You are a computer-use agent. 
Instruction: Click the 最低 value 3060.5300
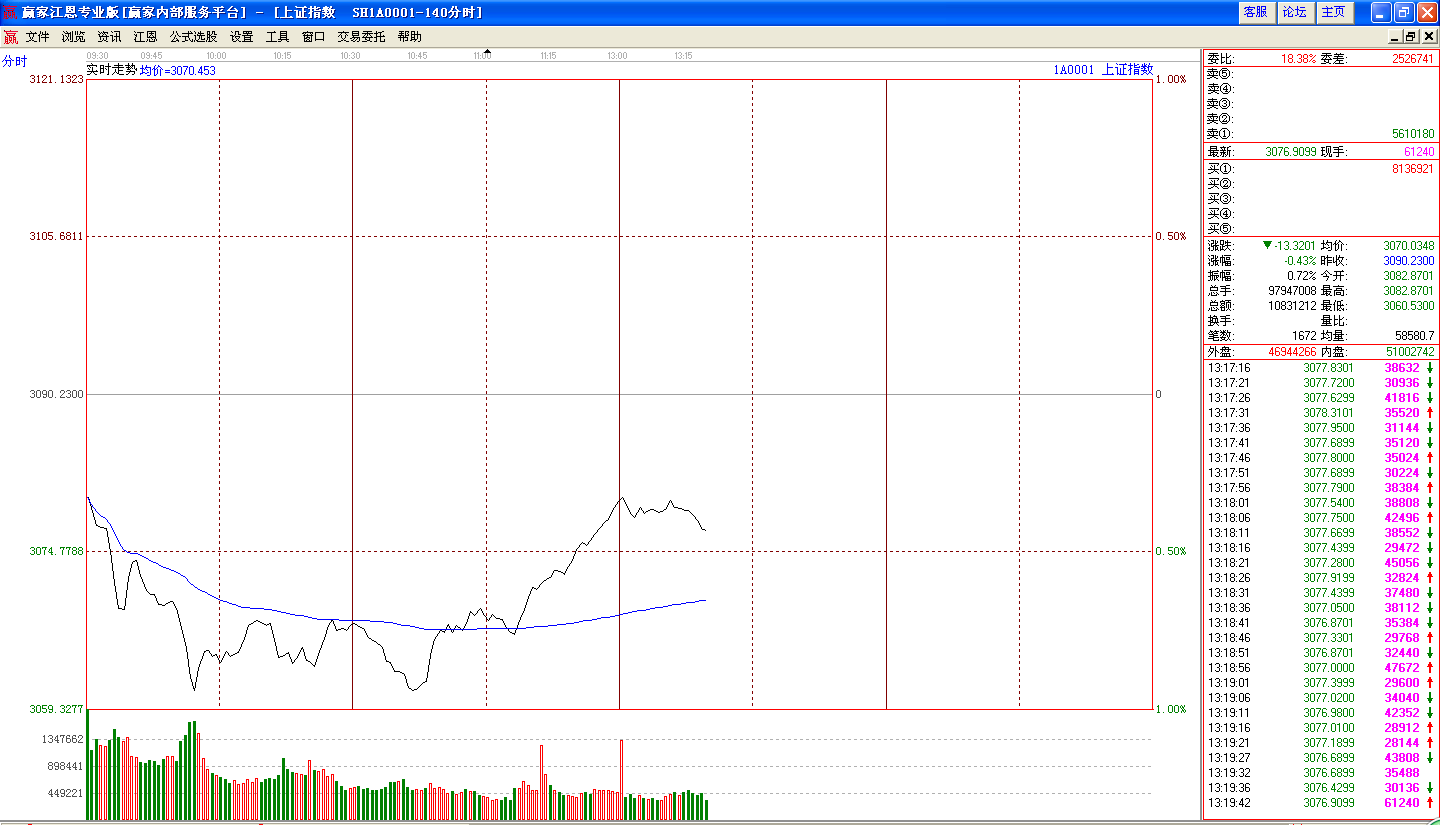point(1409,305)
